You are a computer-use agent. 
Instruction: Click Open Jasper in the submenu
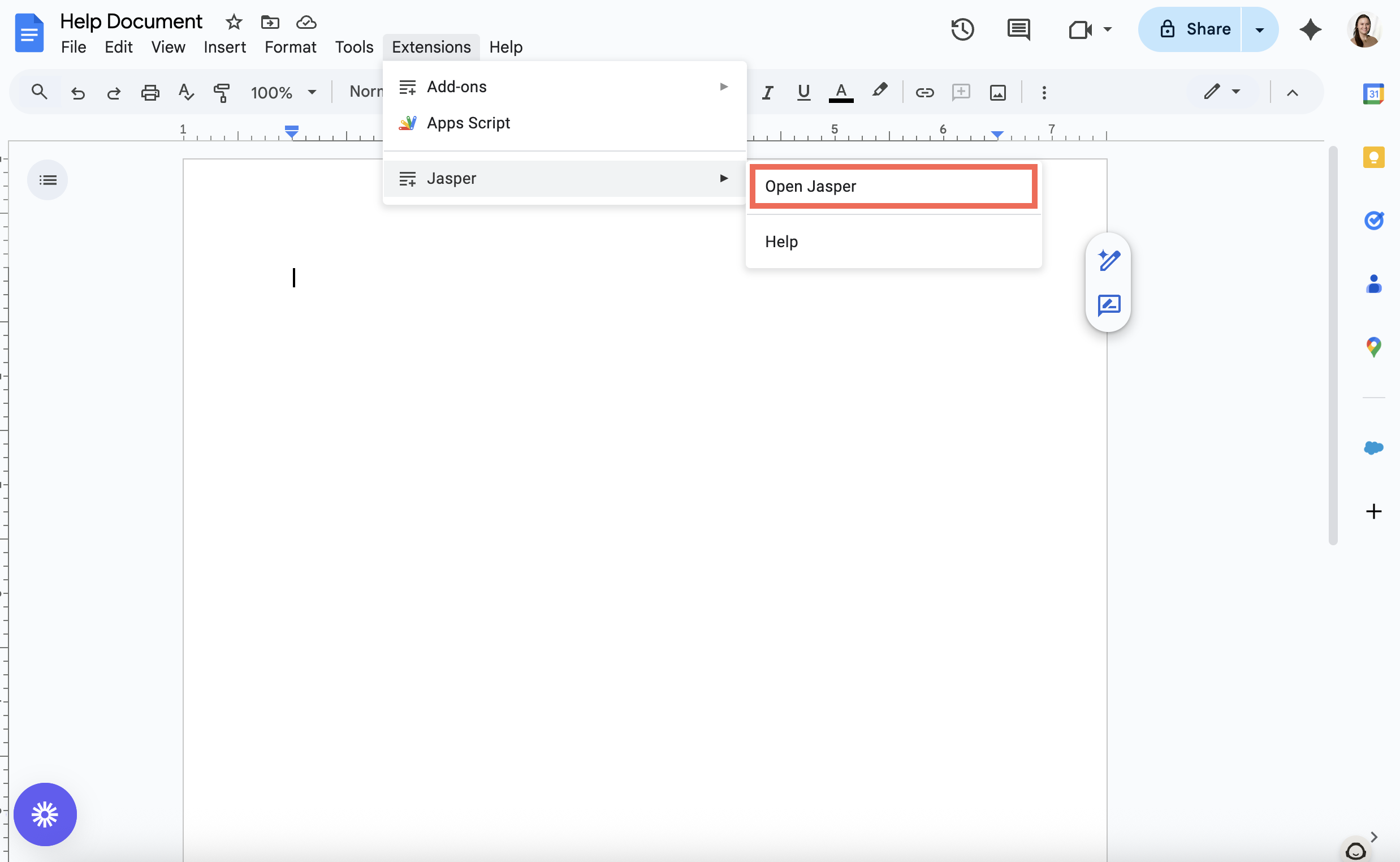coord(893,187)
